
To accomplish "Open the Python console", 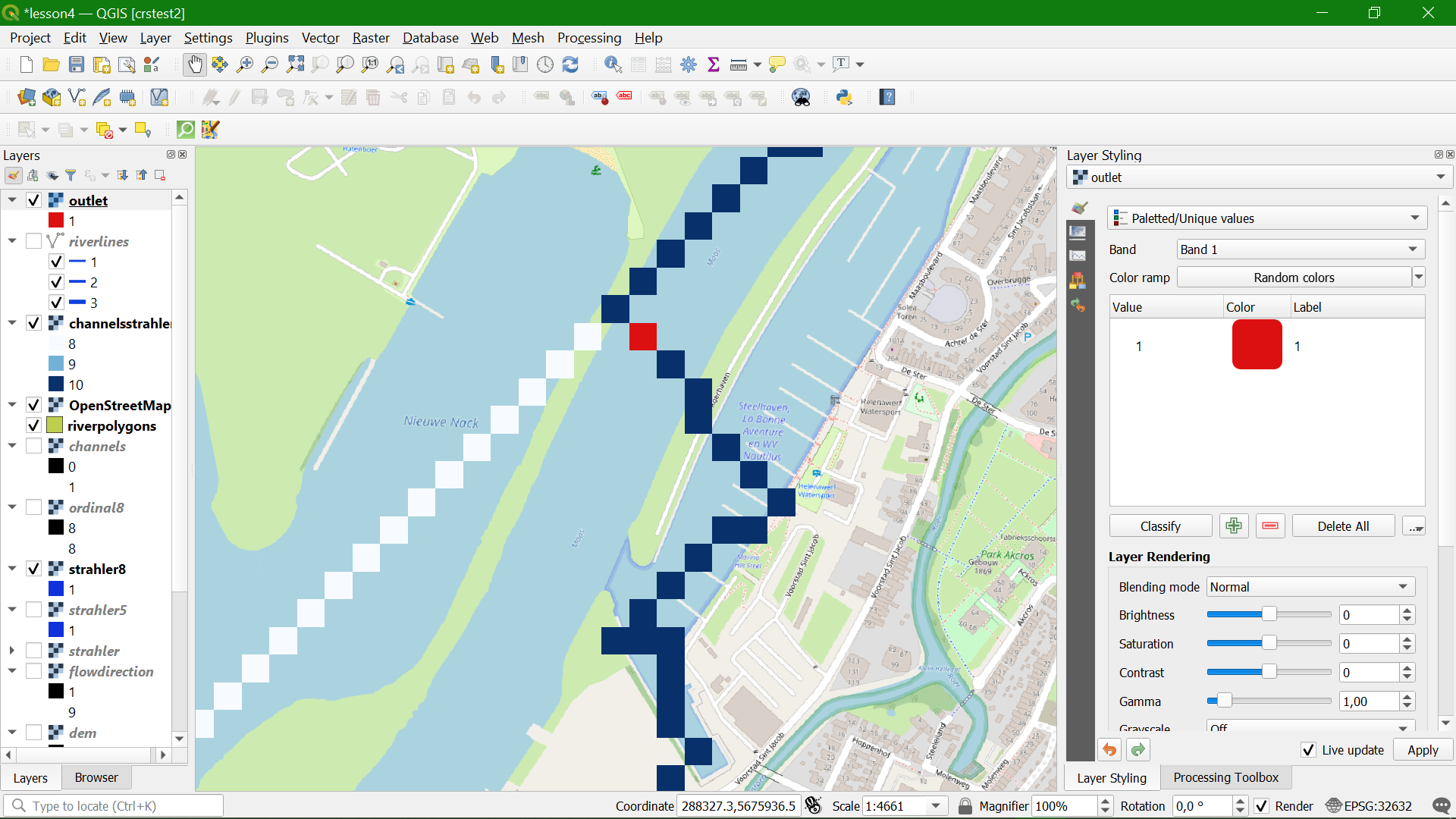I will tap(845, 97).
